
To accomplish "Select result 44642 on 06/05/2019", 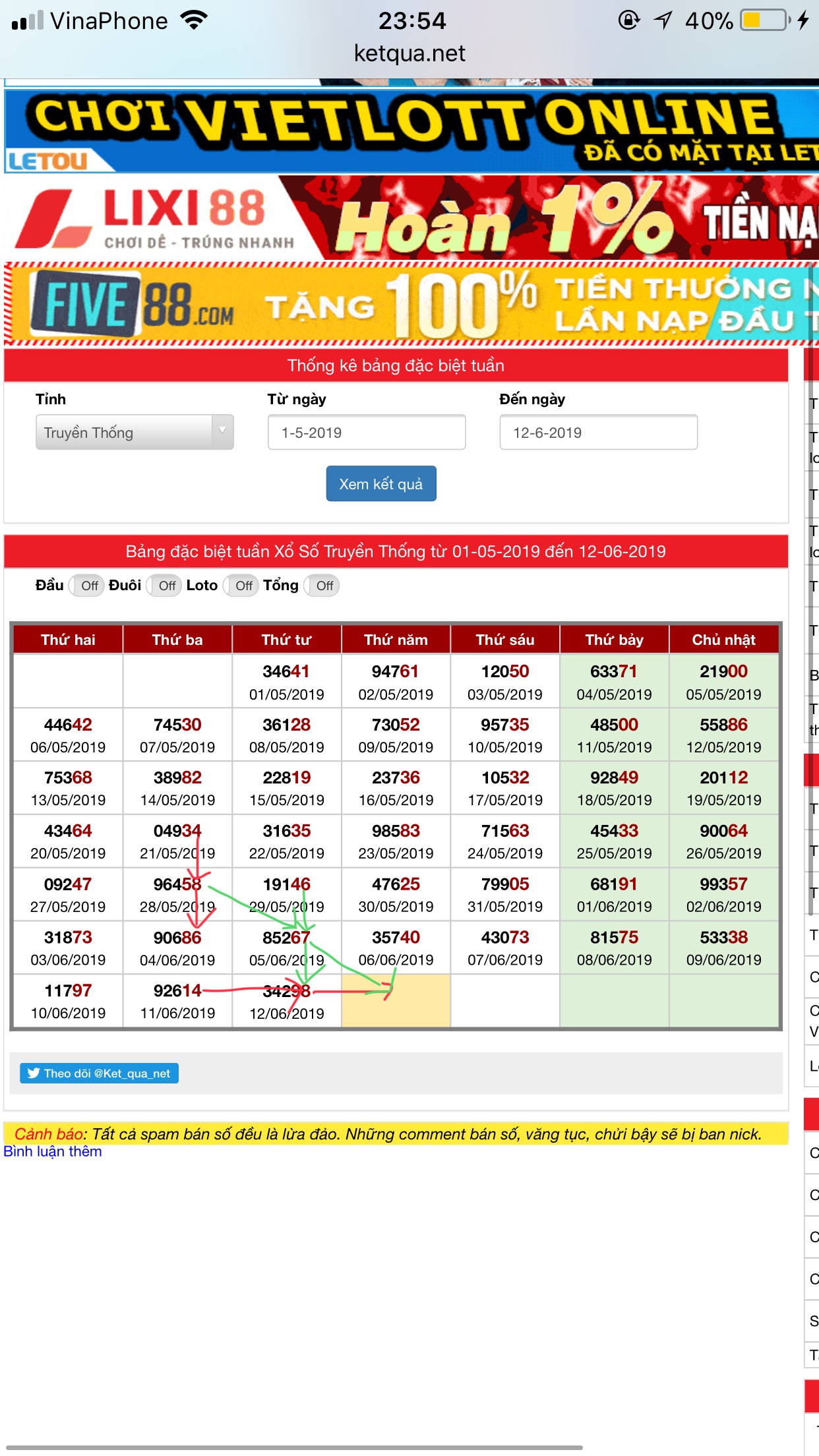I will (x=68, y=735).
